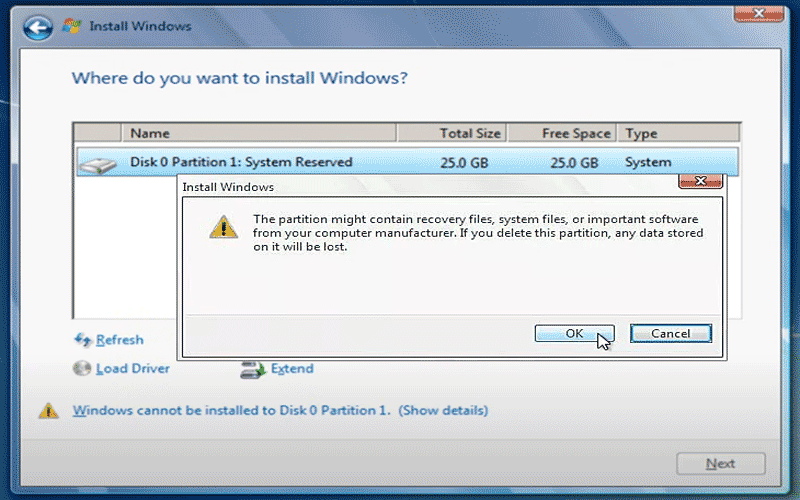Screen dimensions: 800x500
Task: Click the '25.0 GB' Free Space cell
Action: (x=574, y=163)
